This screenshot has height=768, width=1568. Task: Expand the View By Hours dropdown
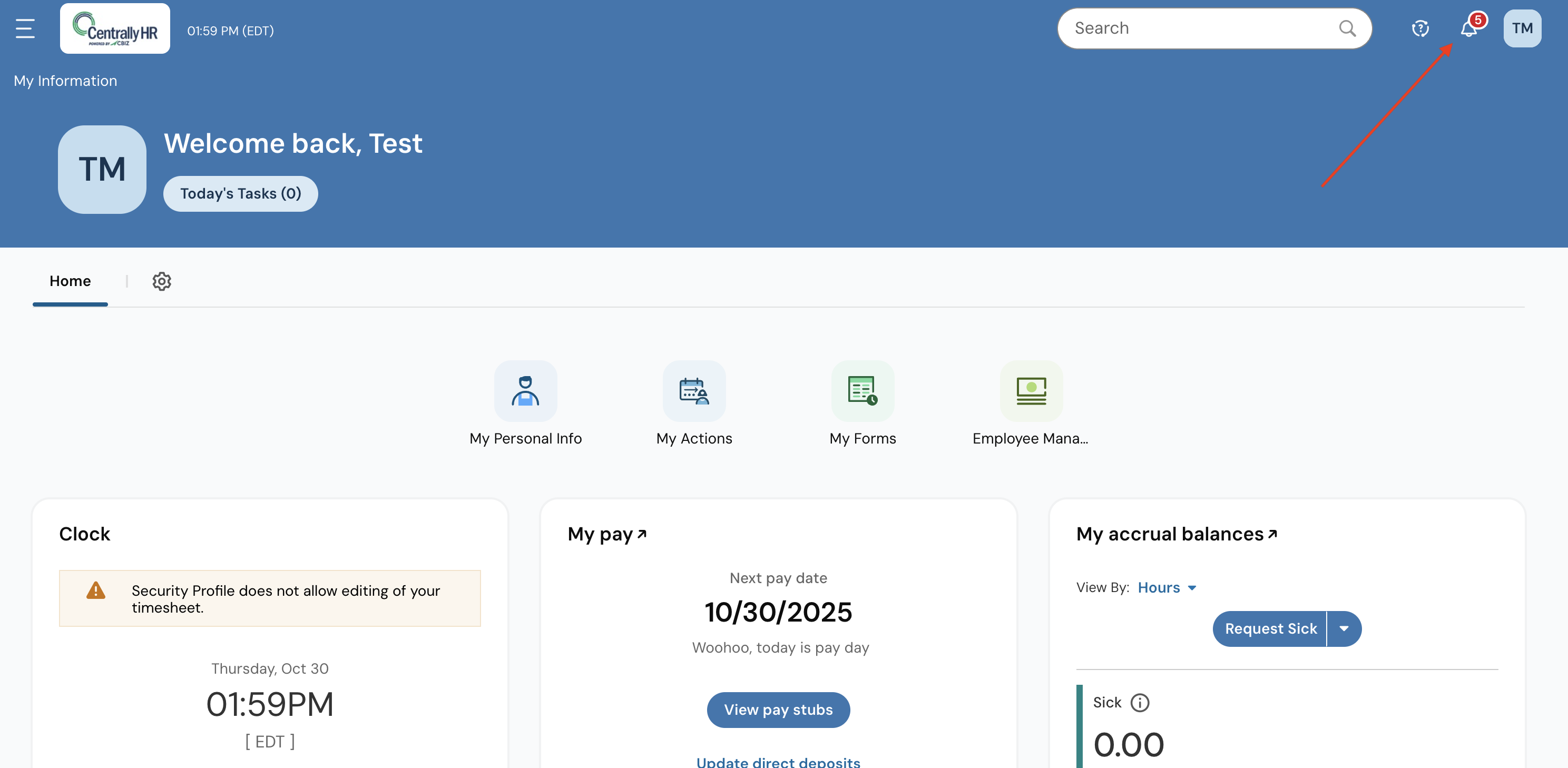pos(1167,587)
